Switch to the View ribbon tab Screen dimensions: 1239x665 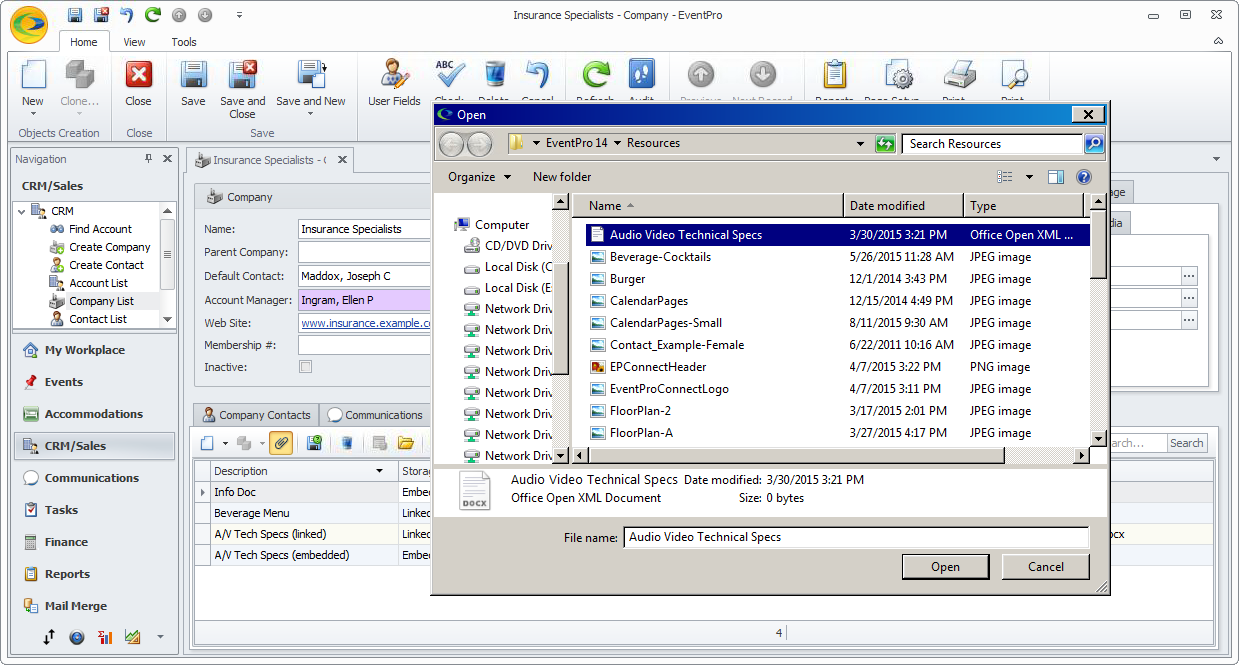click(134, 42)
